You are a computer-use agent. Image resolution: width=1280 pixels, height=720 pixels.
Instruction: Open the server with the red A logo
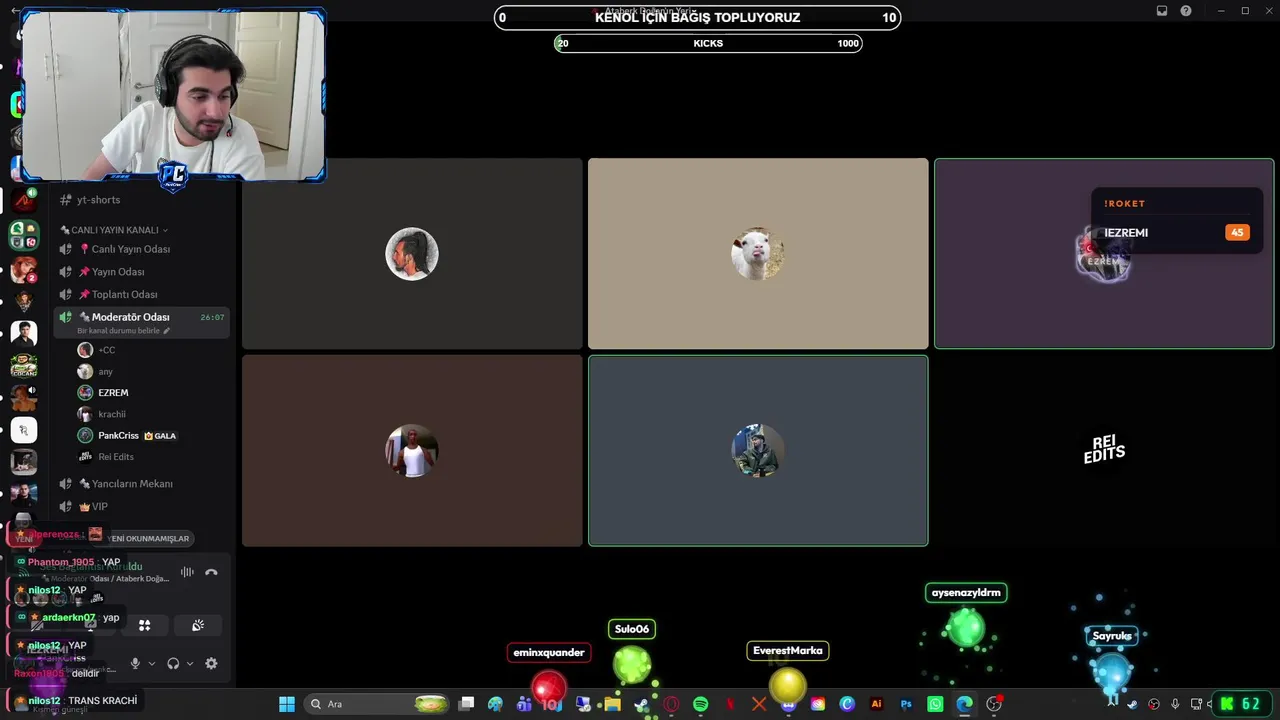23,201
